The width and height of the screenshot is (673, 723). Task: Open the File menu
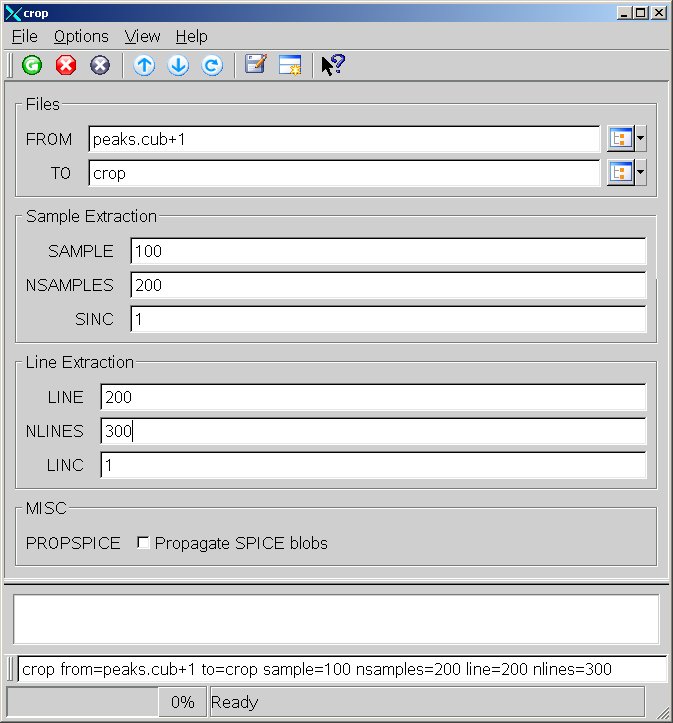click(x=24, y=36)
